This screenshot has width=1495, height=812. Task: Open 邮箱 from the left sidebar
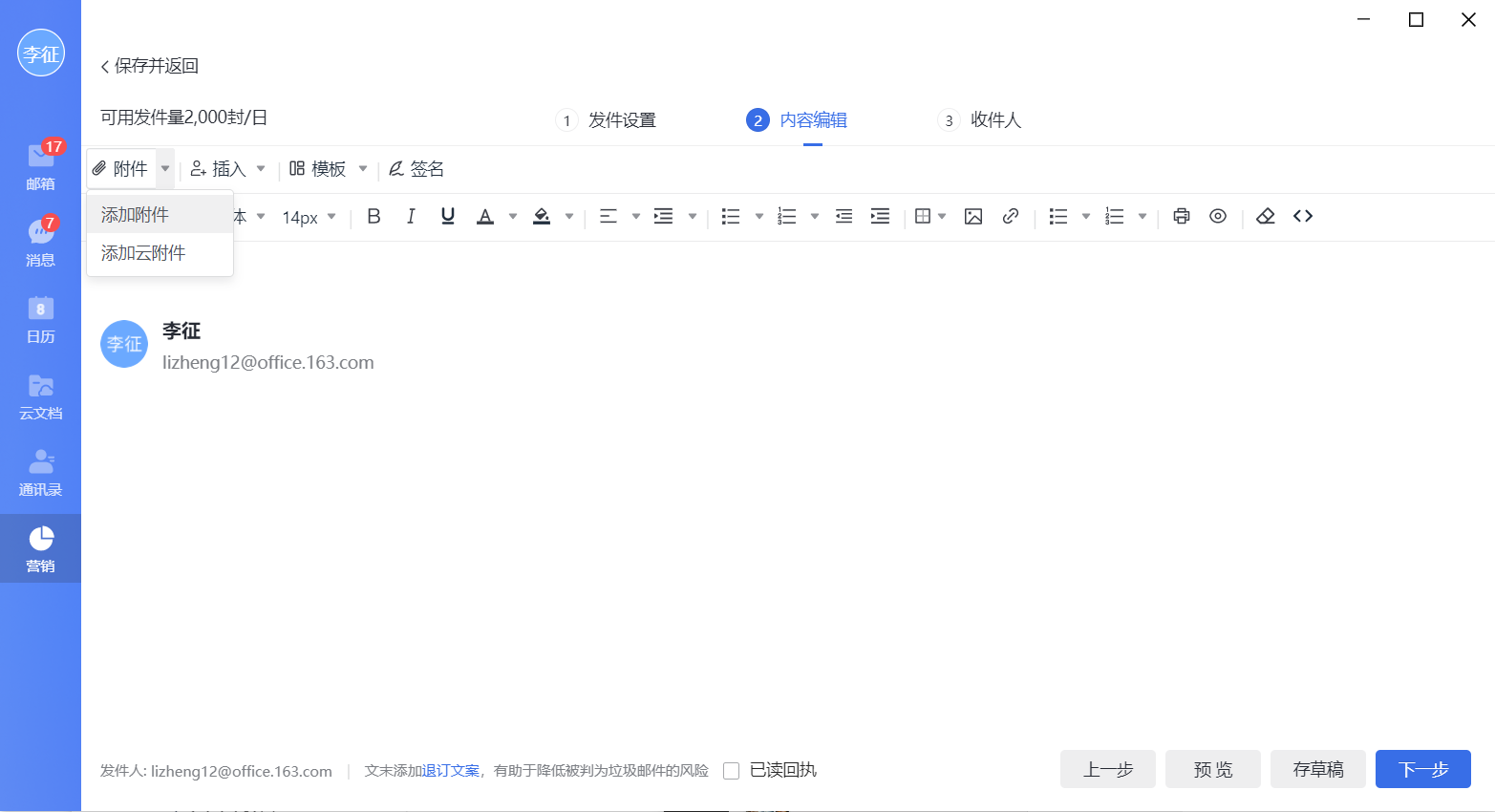[x=40, y=163]
